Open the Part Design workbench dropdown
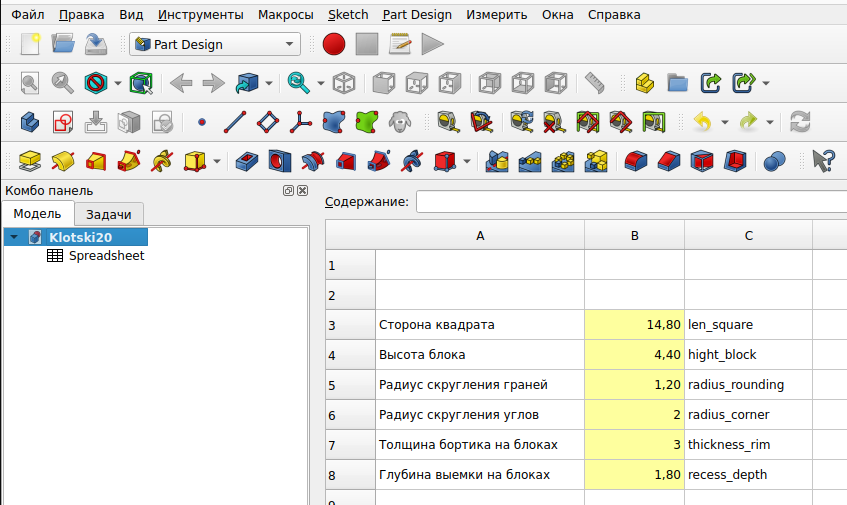 [x=214, y=44]
